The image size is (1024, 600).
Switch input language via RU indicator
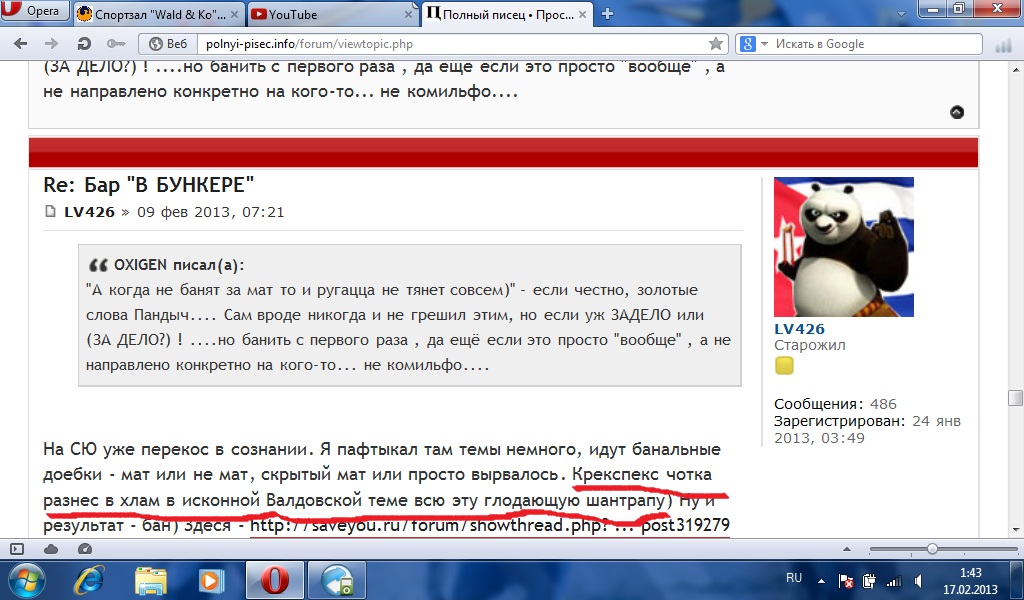[x=793, y=578]
